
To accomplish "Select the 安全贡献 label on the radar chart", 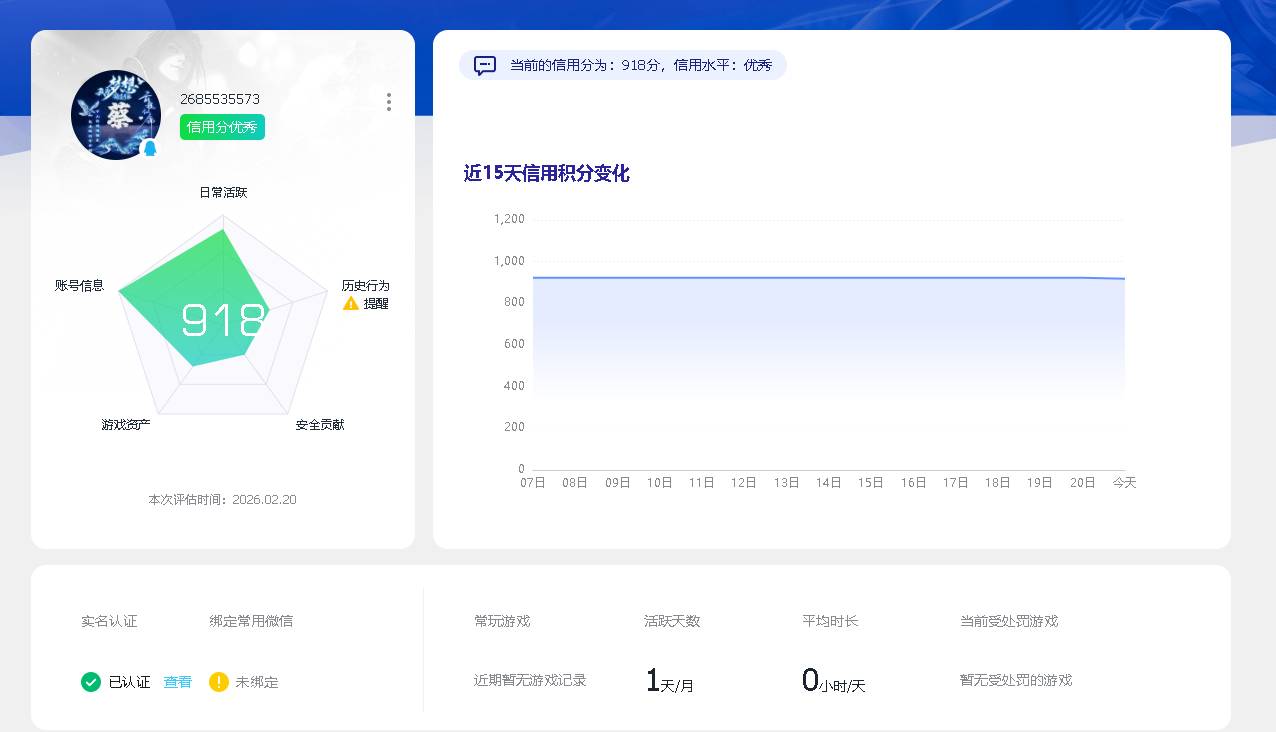I will point(322,424).
